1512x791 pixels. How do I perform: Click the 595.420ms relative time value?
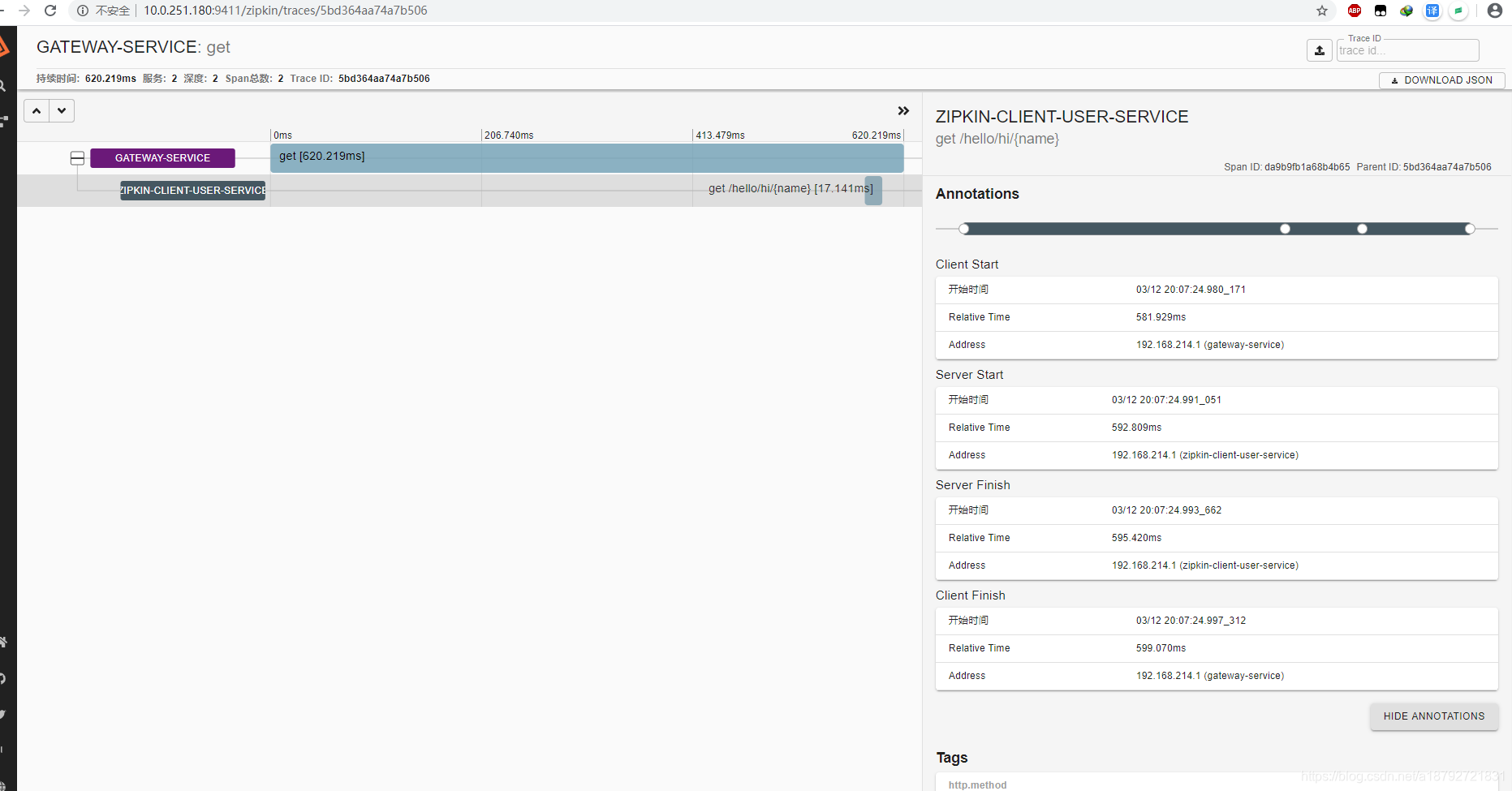[1136, 538]
